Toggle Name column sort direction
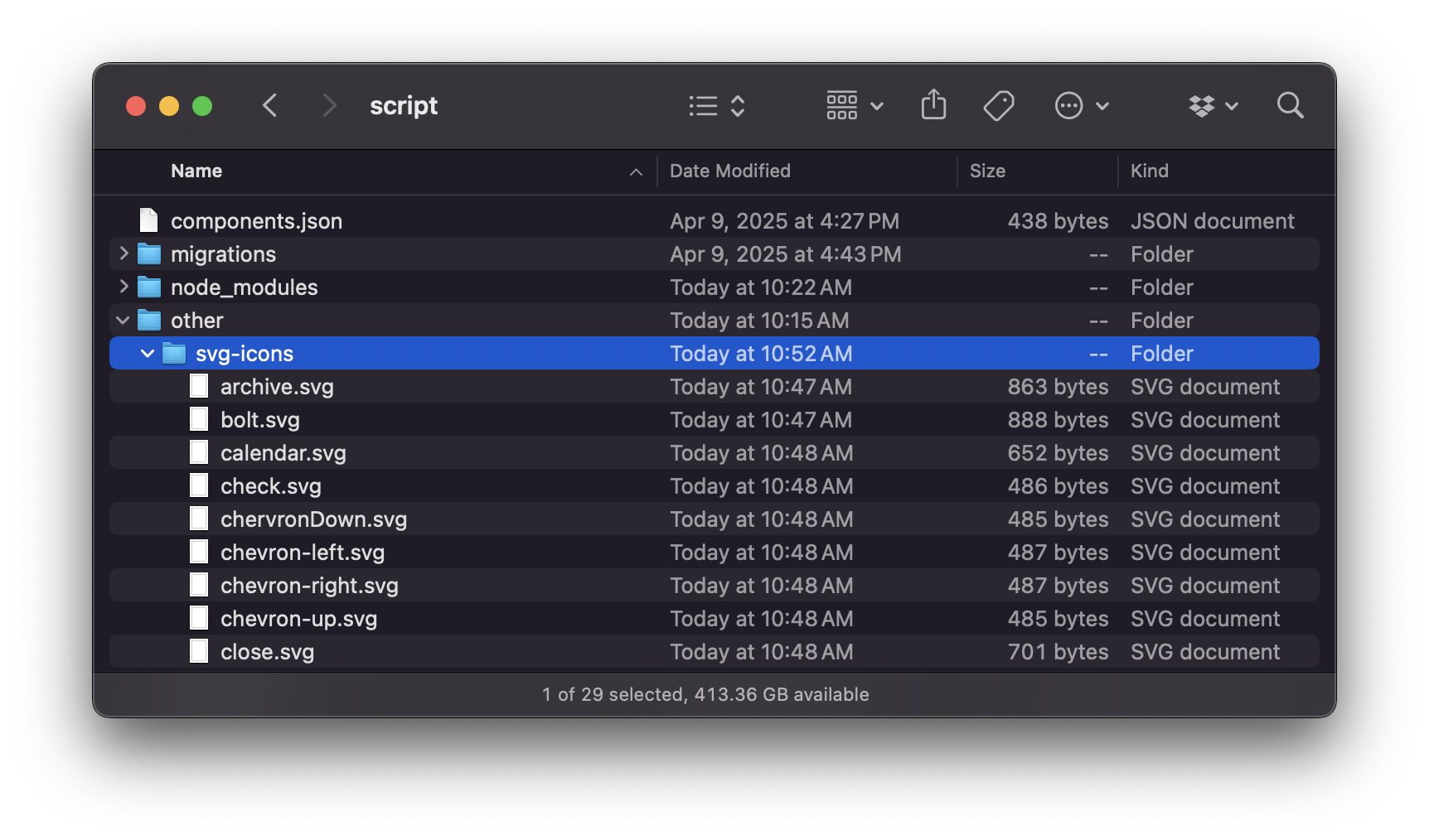Viewport: 1429px width, 840px height. point(196,171)
